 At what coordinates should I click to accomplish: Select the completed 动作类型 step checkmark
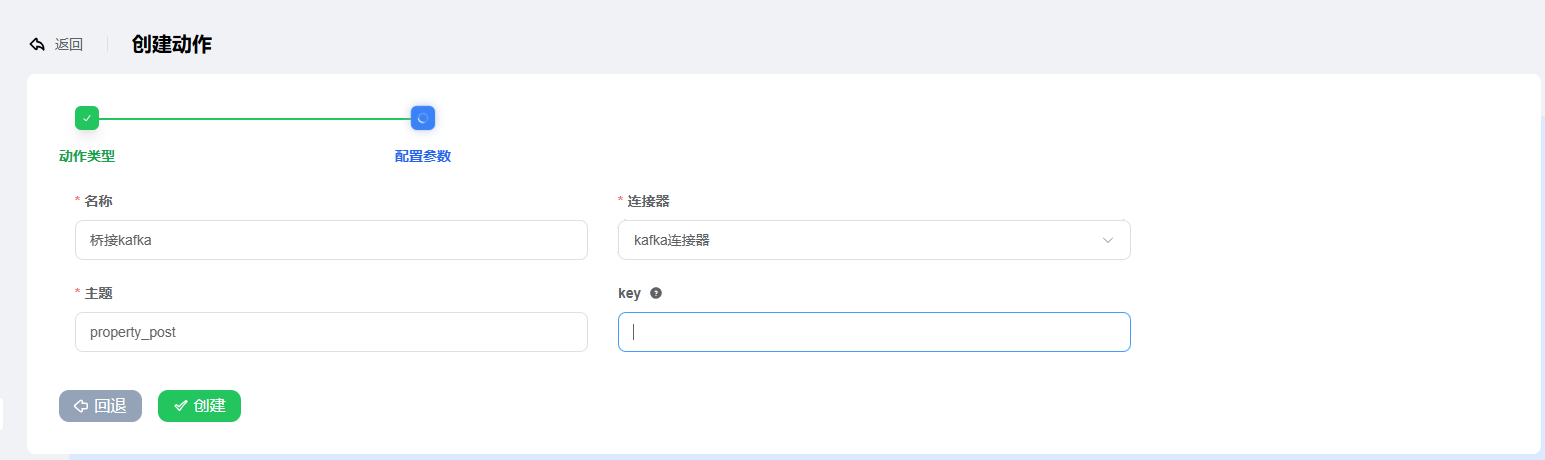(87, 118)
